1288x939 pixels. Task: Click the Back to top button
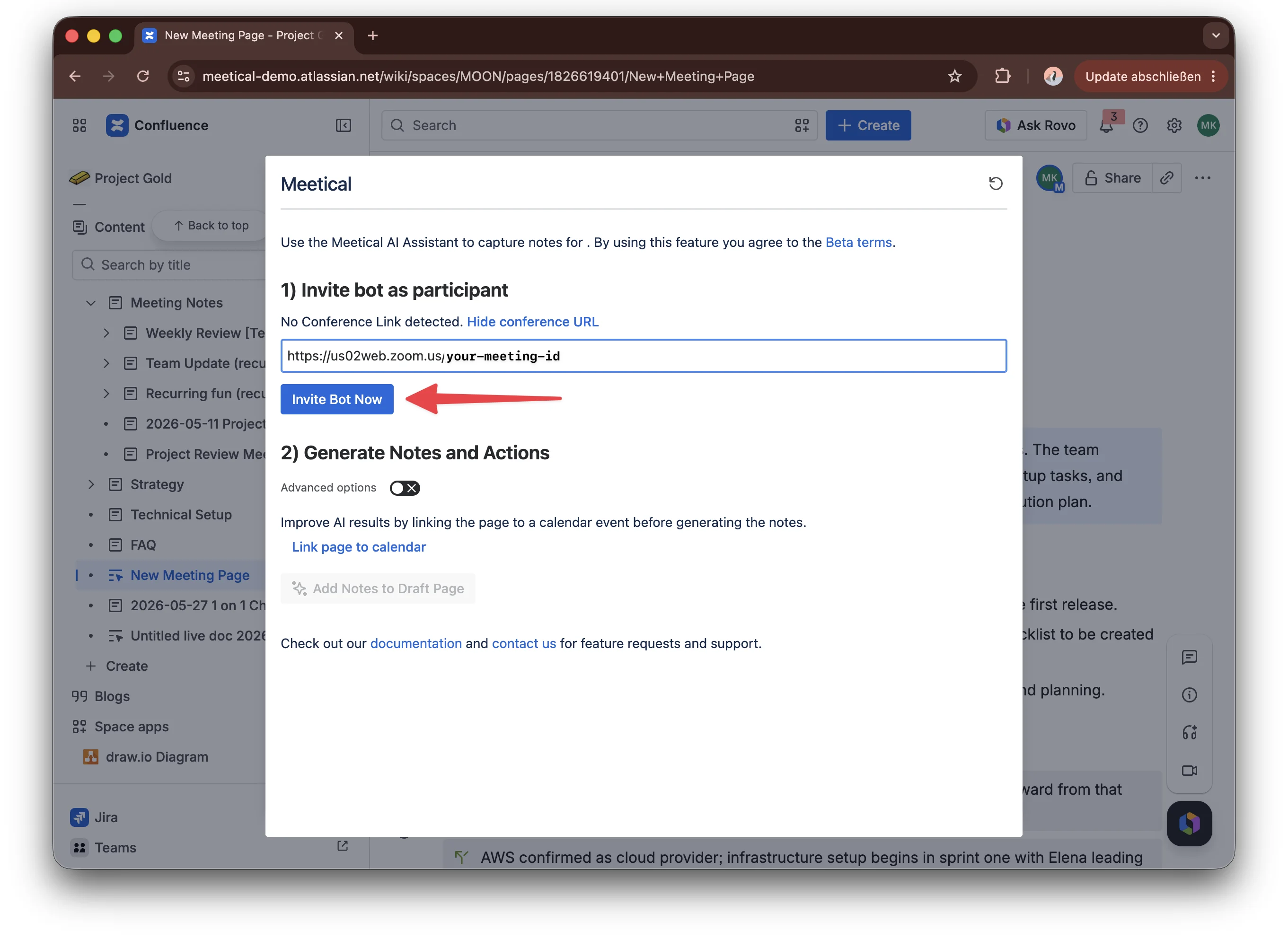(211, 226)
